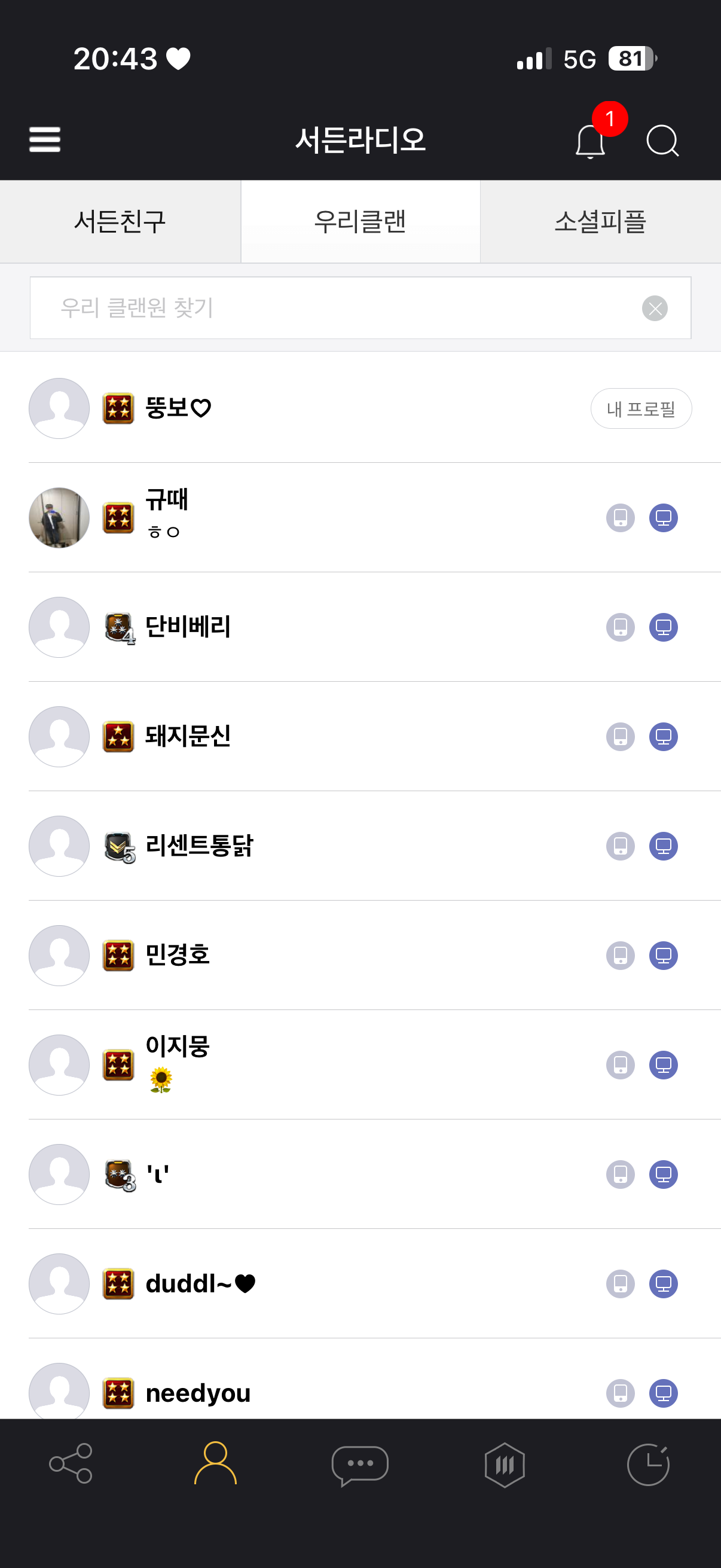
Task: Open 내 프로필 button
Action: click(x=641, y=408)
